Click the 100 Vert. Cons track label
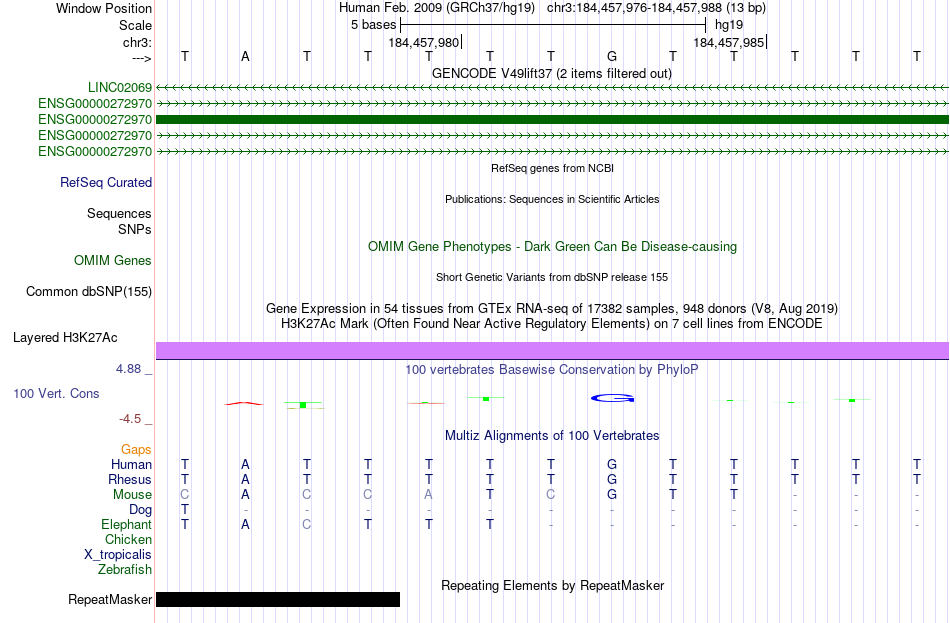 (56, 394)
